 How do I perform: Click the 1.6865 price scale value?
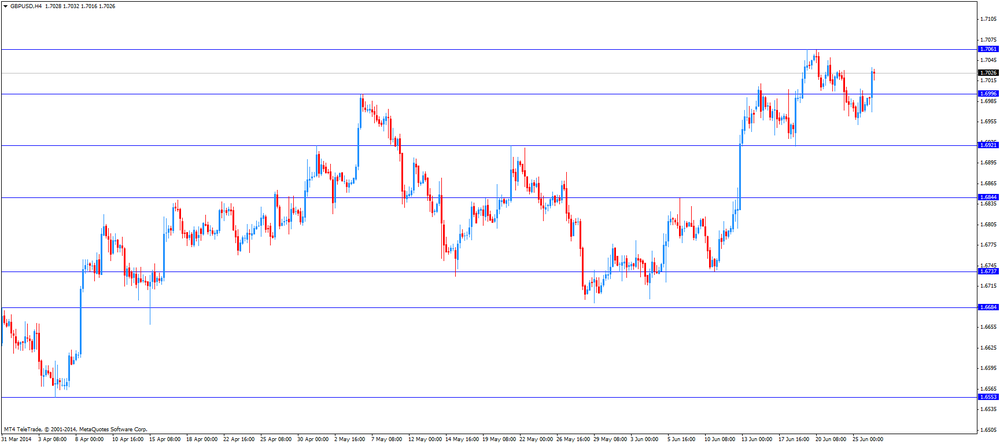pos(988,183)
